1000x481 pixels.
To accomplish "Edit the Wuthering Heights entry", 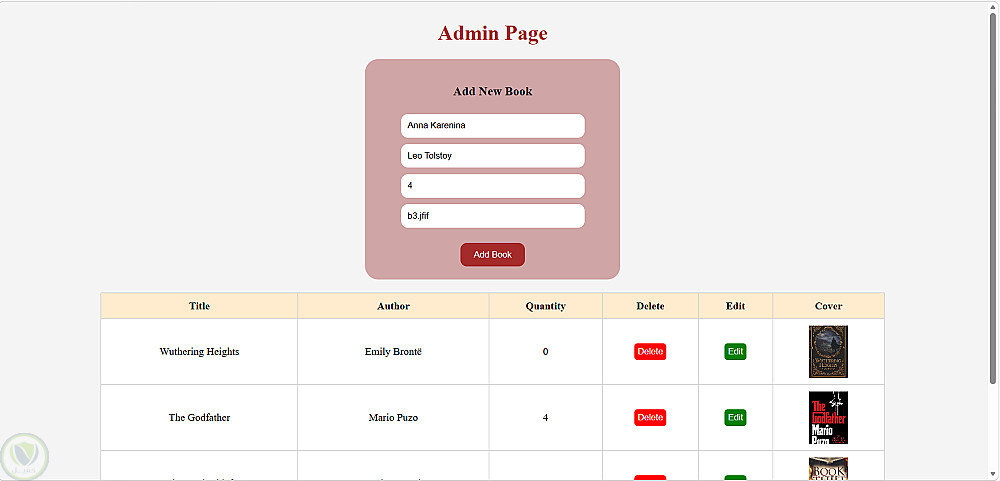I will pyautogui.click(x=735, y=352).
